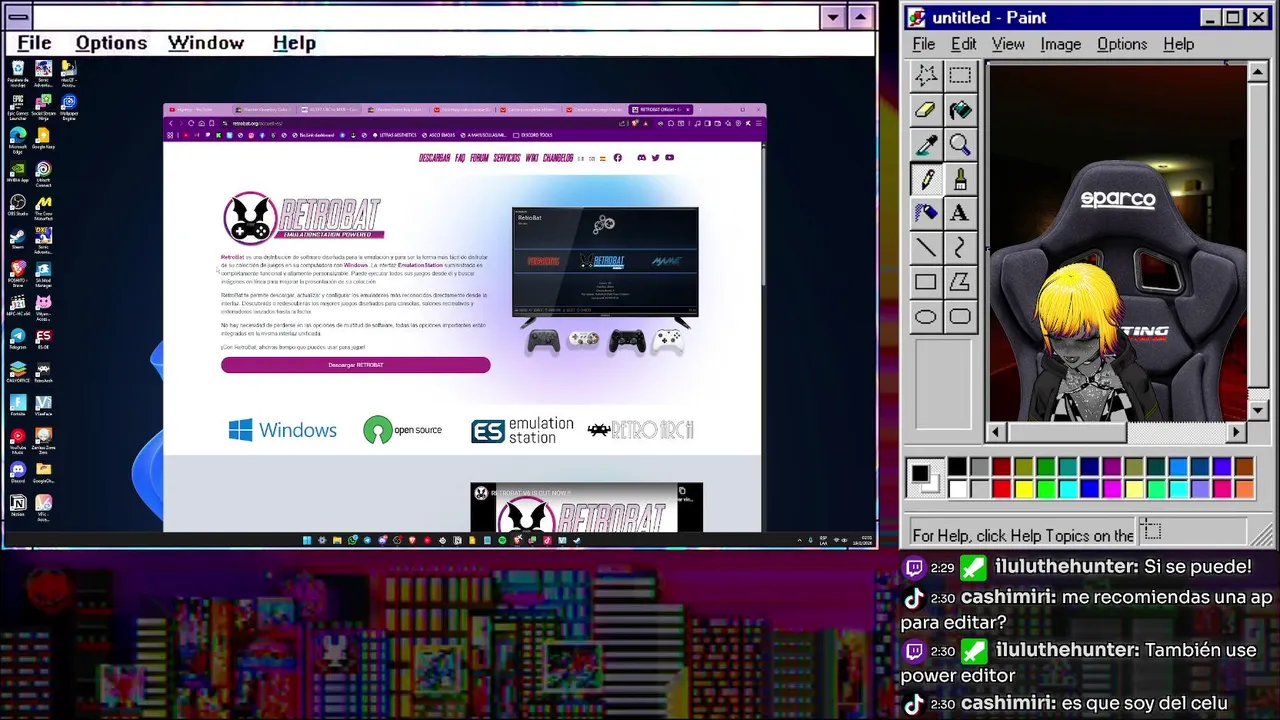Pick the Pick Color eyedropper tool
Viewport: 1280px width, 720px height.
[926, 145]
